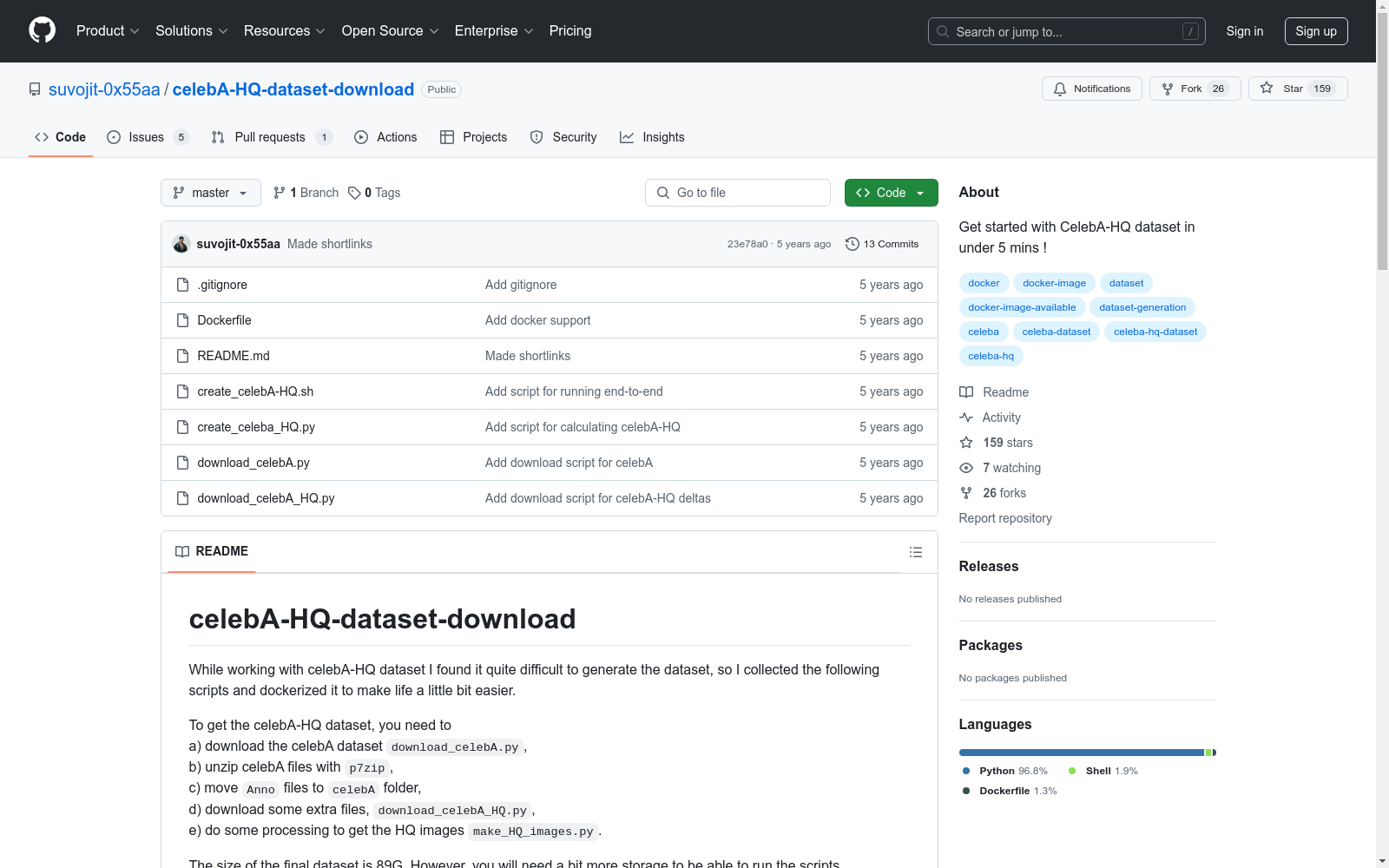Click the search magnifier icon in header

943,31
